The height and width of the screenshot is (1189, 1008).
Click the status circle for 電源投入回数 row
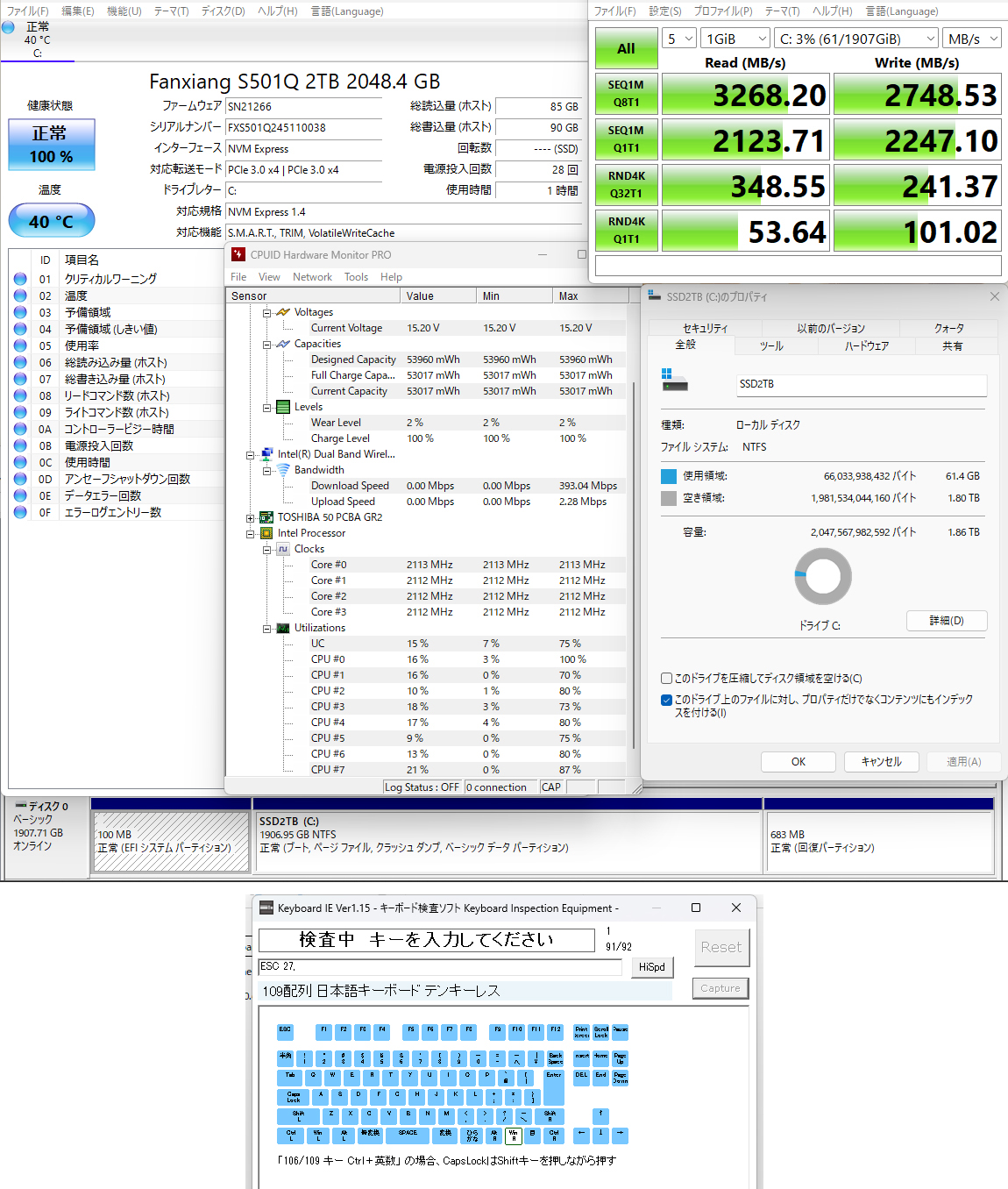(20, 445)
